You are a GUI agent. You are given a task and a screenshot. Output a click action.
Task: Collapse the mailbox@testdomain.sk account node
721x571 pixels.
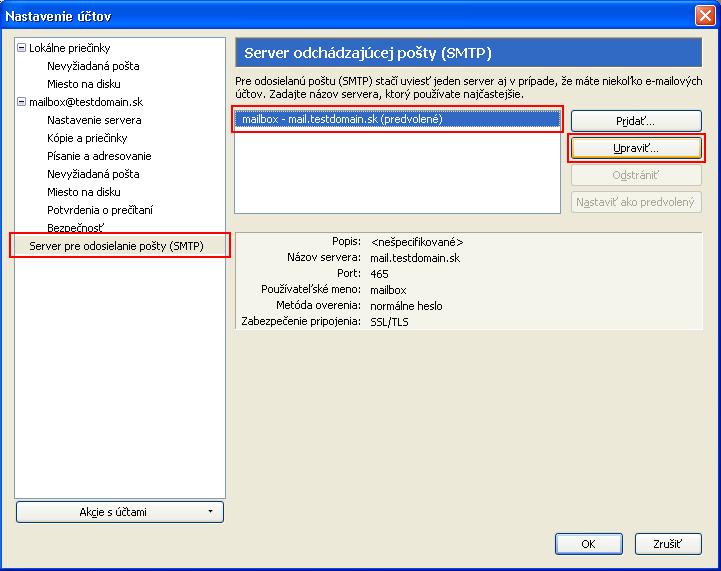tap(21, 102)
